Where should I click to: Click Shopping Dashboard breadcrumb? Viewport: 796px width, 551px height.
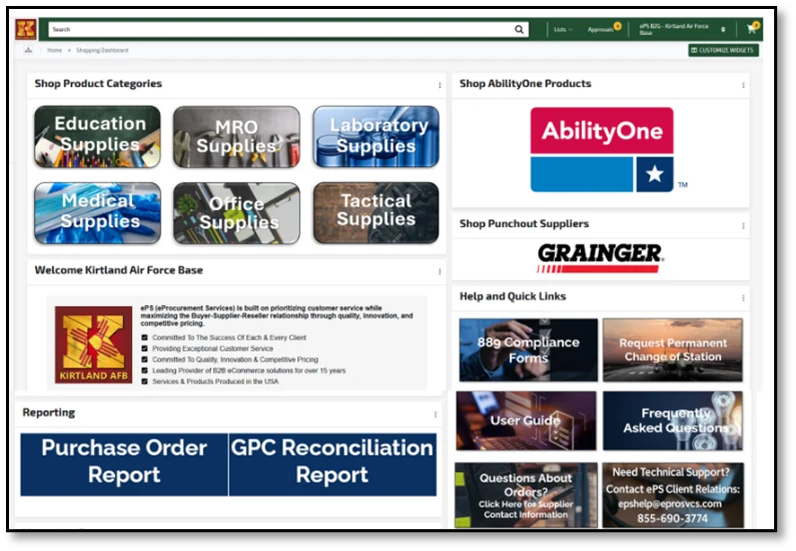click(x=102, y=50)
